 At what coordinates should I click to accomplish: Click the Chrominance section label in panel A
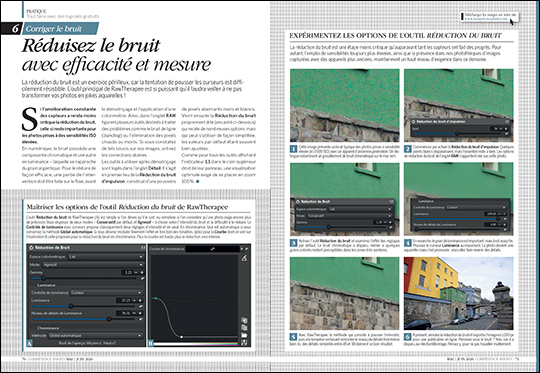click(48, 328)
